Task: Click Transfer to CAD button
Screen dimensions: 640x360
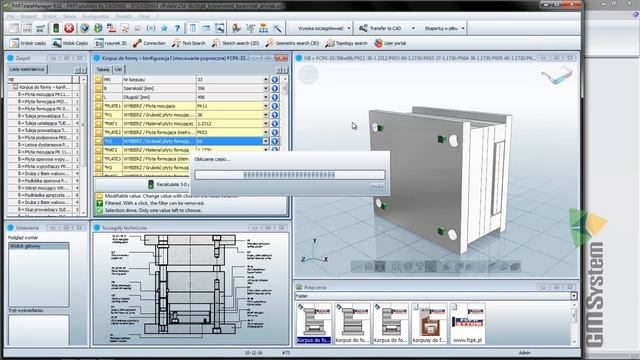Action: 380,28
